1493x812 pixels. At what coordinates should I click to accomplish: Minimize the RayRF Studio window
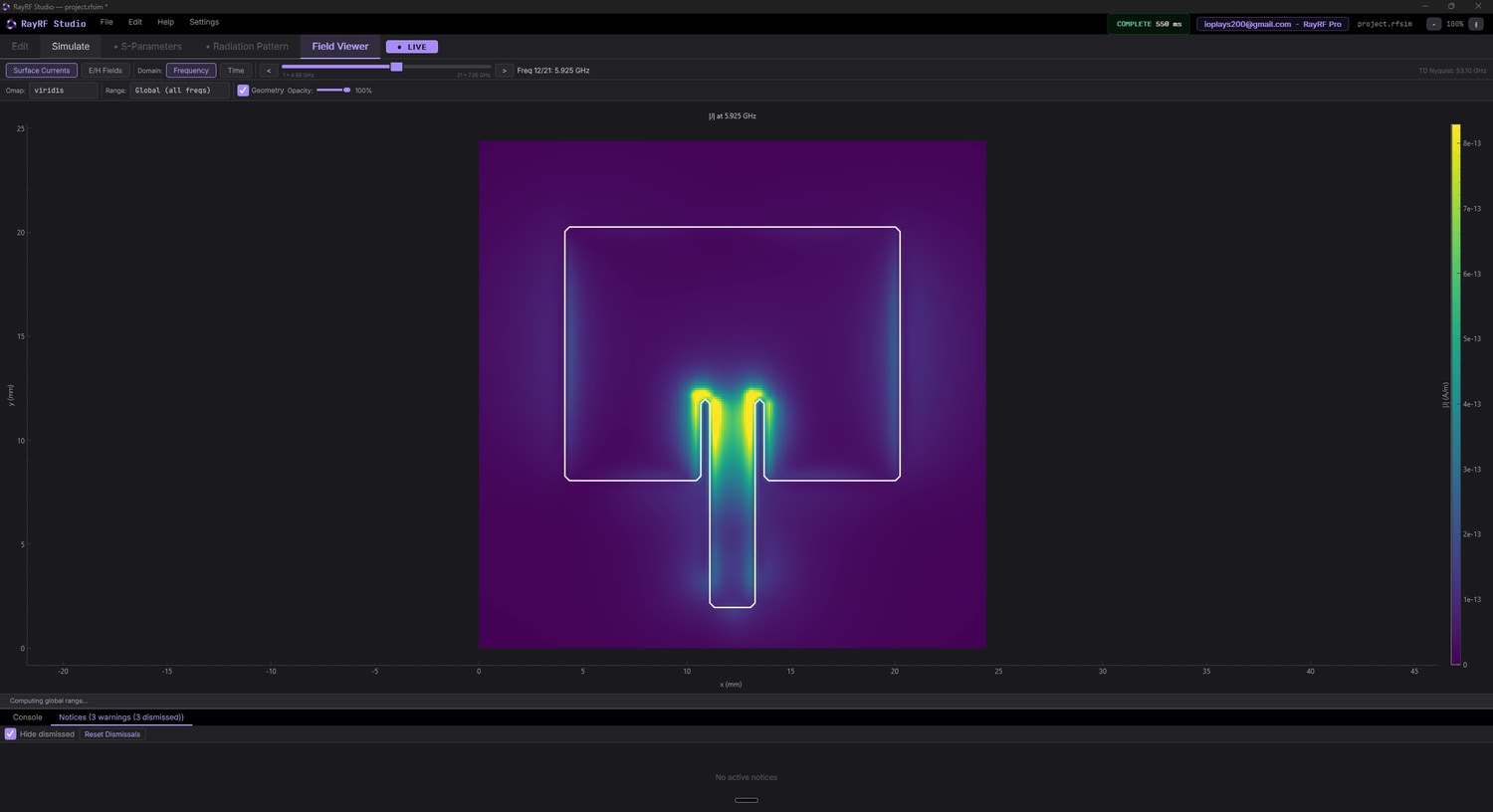(x=1424, y=6)
